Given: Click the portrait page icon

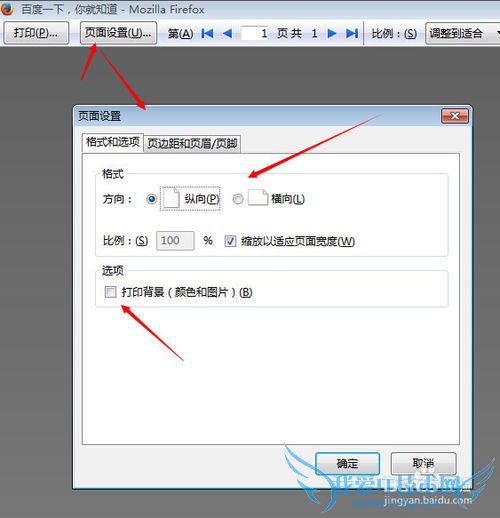Looking at the screenshot, I should coord(171,199).
